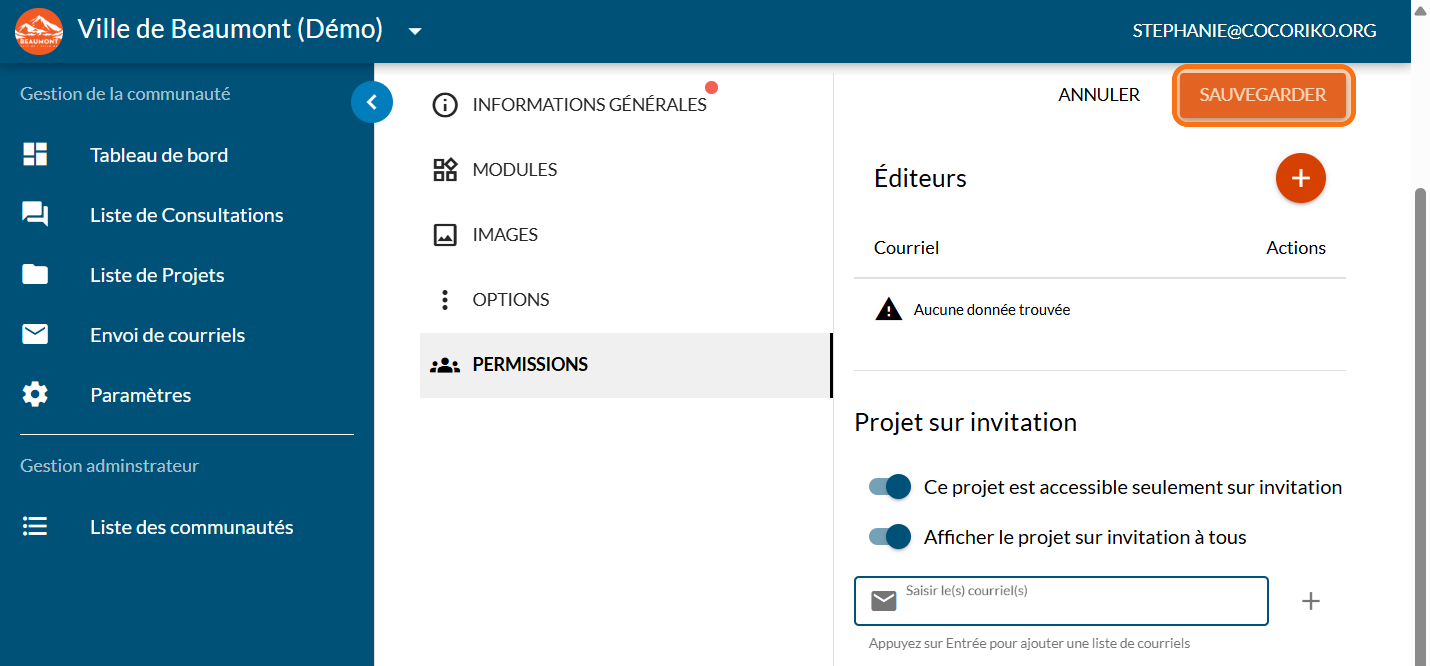Screen dimensions: 1430x666
Task: Click the Annuler button
Action: pos(1099,96)
